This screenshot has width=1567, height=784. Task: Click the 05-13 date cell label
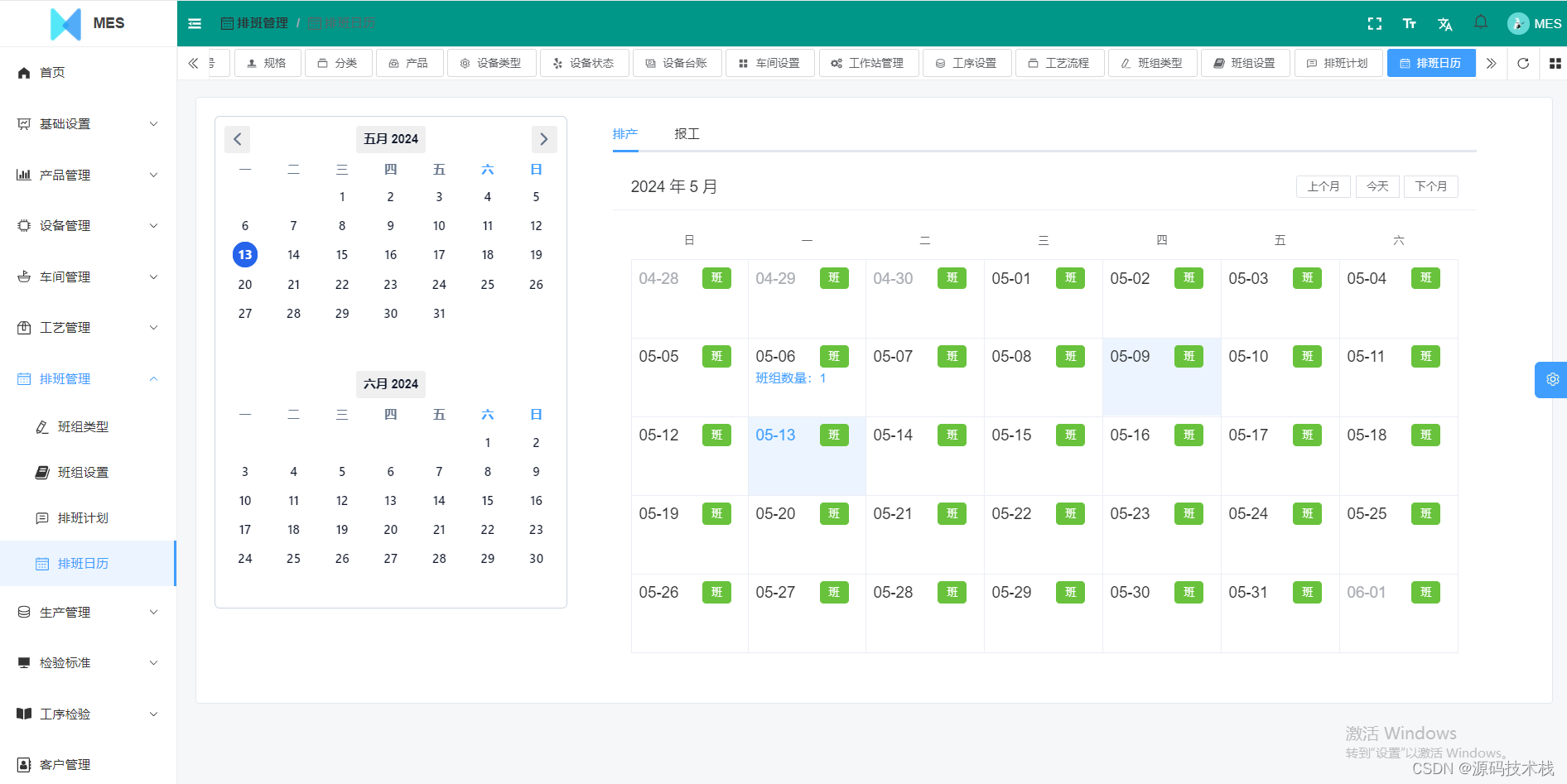pos(775,435)
